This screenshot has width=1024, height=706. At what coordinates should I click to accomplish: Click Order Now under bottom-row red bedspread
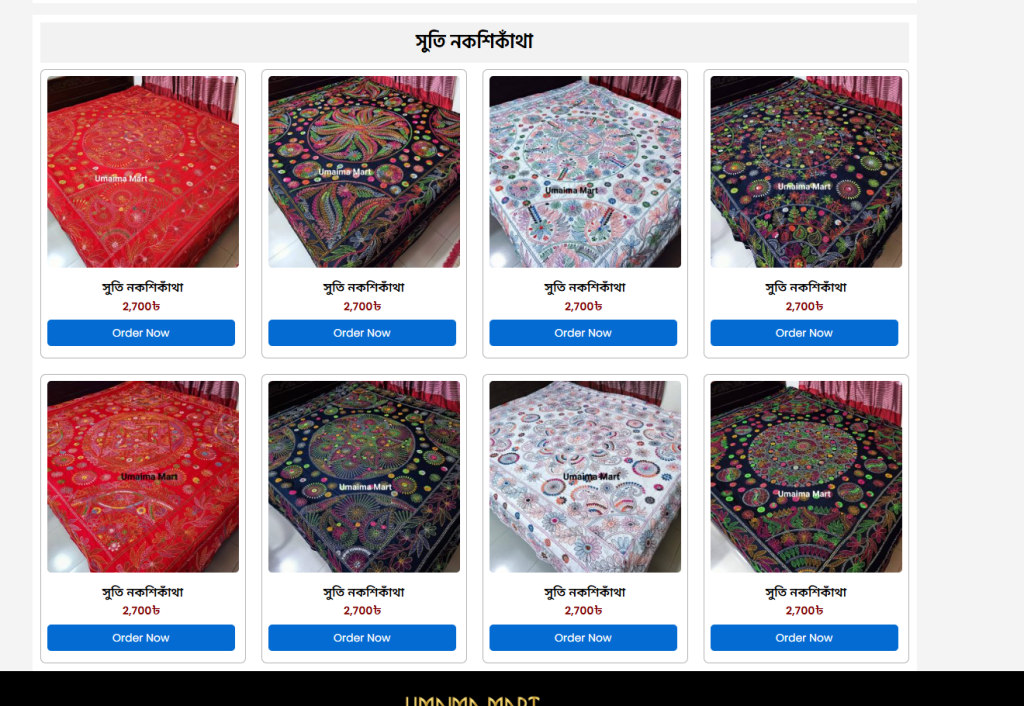[x=141, y=637]
